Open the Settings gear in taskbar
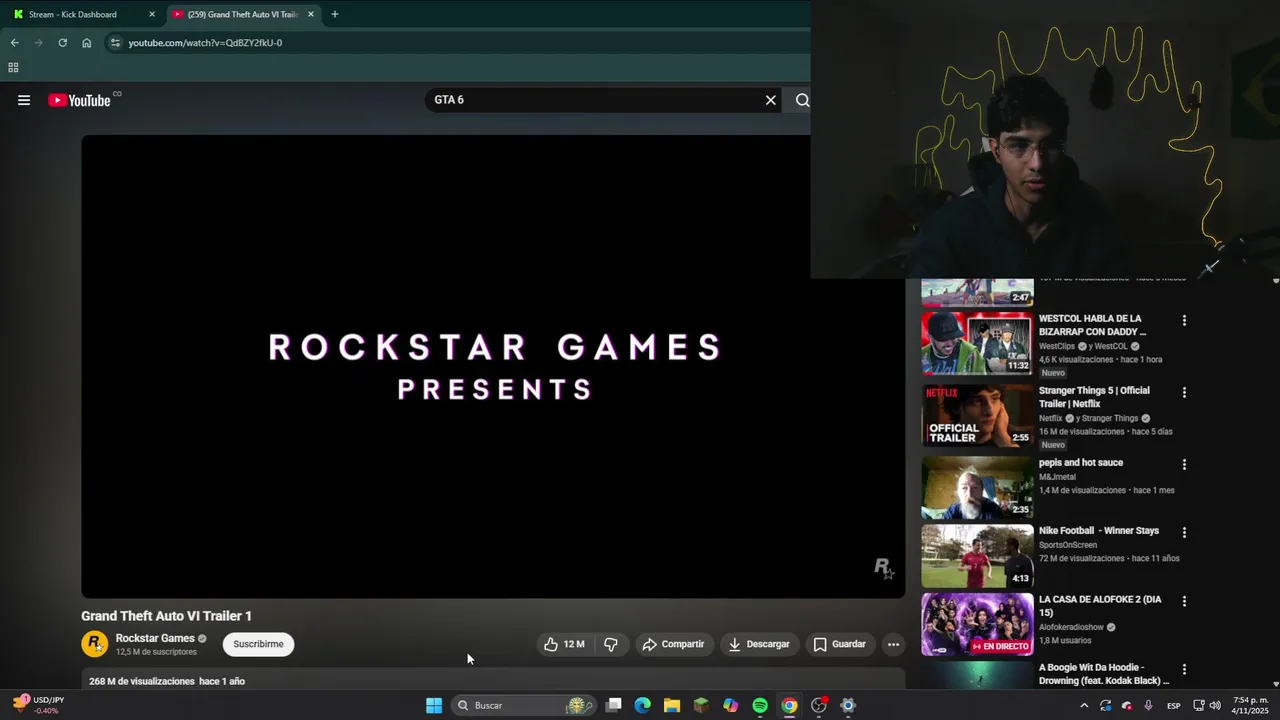Image resolution: width=1280 pixels, height=720 pixels. pos(848,706)
